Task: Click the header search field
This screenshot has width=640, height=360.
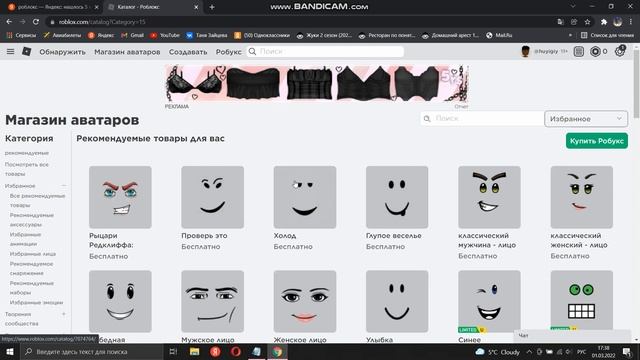Action: 325,51
